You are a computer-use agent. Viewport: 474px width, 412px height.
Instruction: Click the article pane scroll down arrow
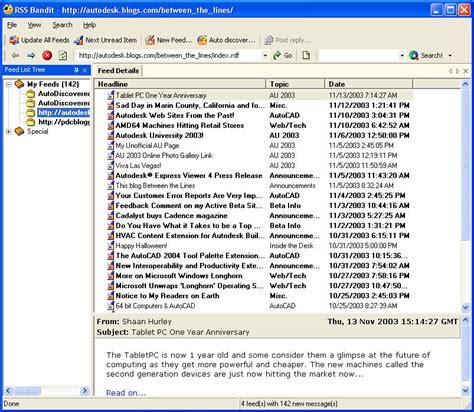[x=466, y=390]
